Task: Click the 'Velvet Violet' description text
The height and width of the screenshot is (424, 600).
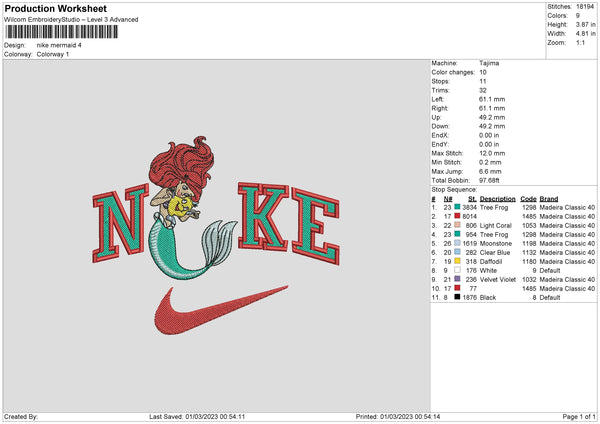Action: [497, 279]
